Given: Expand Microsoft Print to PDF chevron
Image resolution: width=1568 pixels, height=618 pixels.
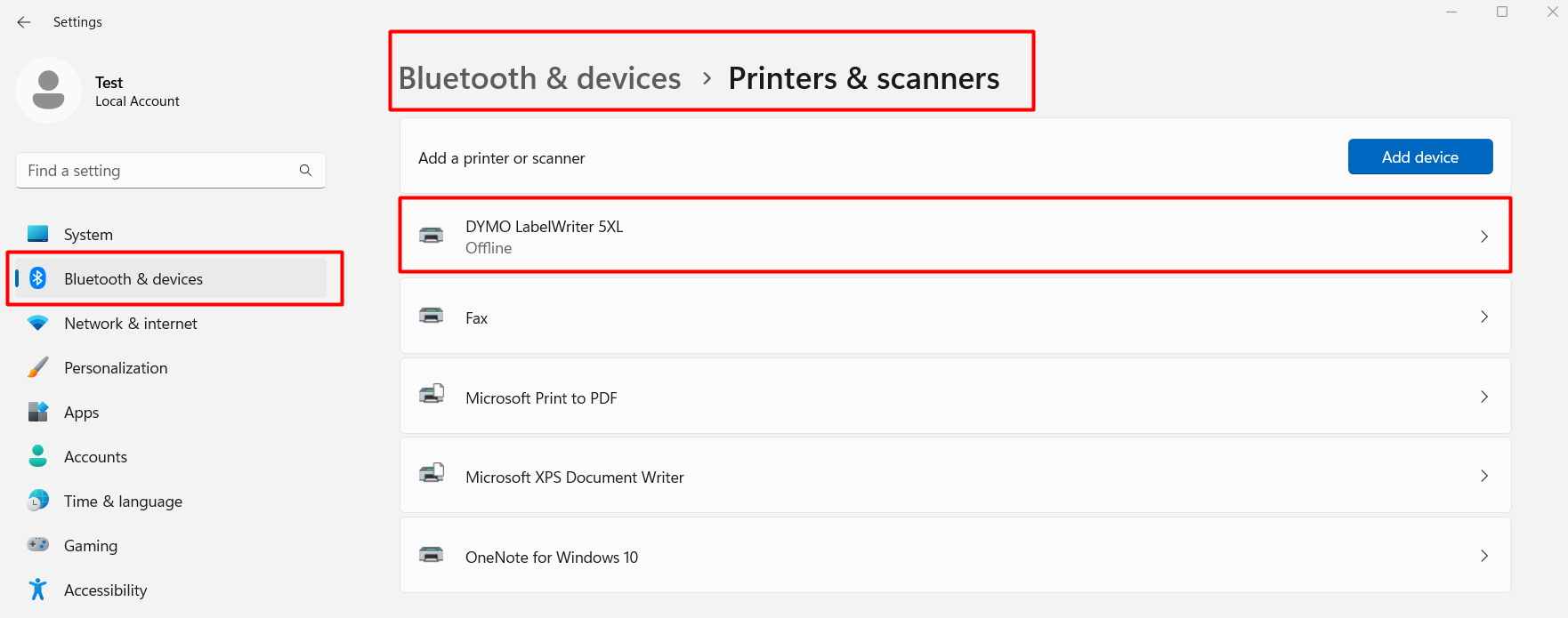Looking at the screenshot, I should tap(1483, 397).
